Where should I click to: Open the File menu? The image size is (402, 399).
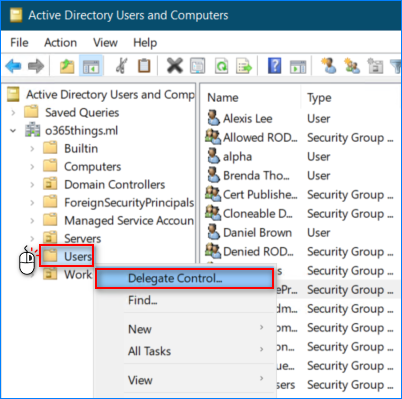click(19, 43)
